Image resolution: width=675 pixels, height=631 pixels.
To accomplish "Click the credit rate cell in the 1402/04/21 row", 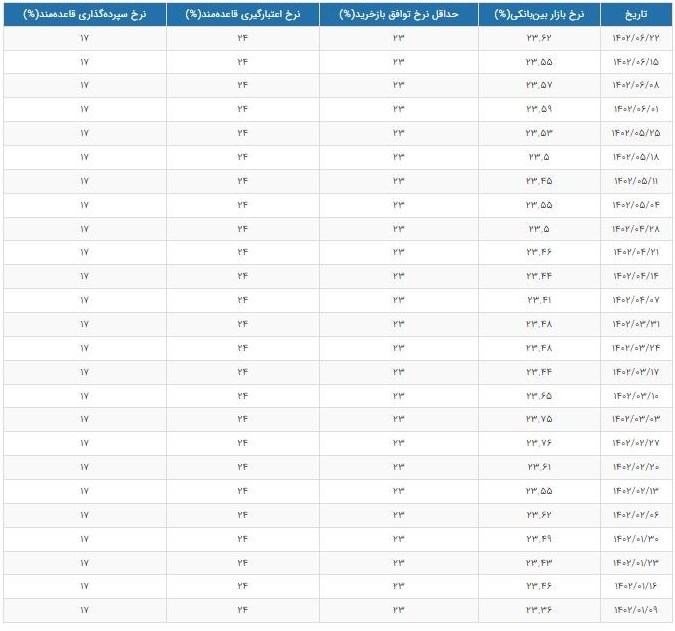I will point(242,252).
